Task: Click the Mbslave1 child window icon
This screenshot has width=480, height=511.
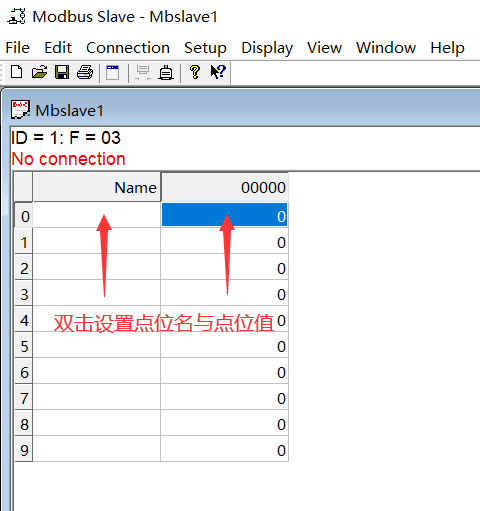Action: coord(20,109)
